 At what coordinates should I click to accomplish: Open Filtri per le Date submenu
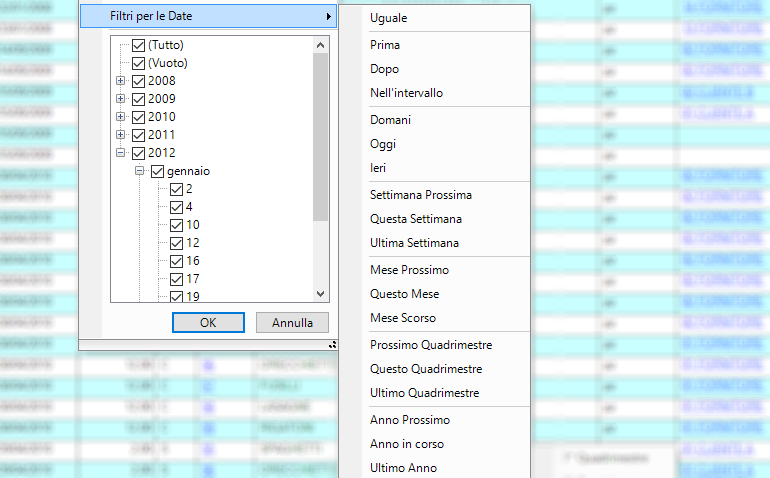(x=208, y=17)
